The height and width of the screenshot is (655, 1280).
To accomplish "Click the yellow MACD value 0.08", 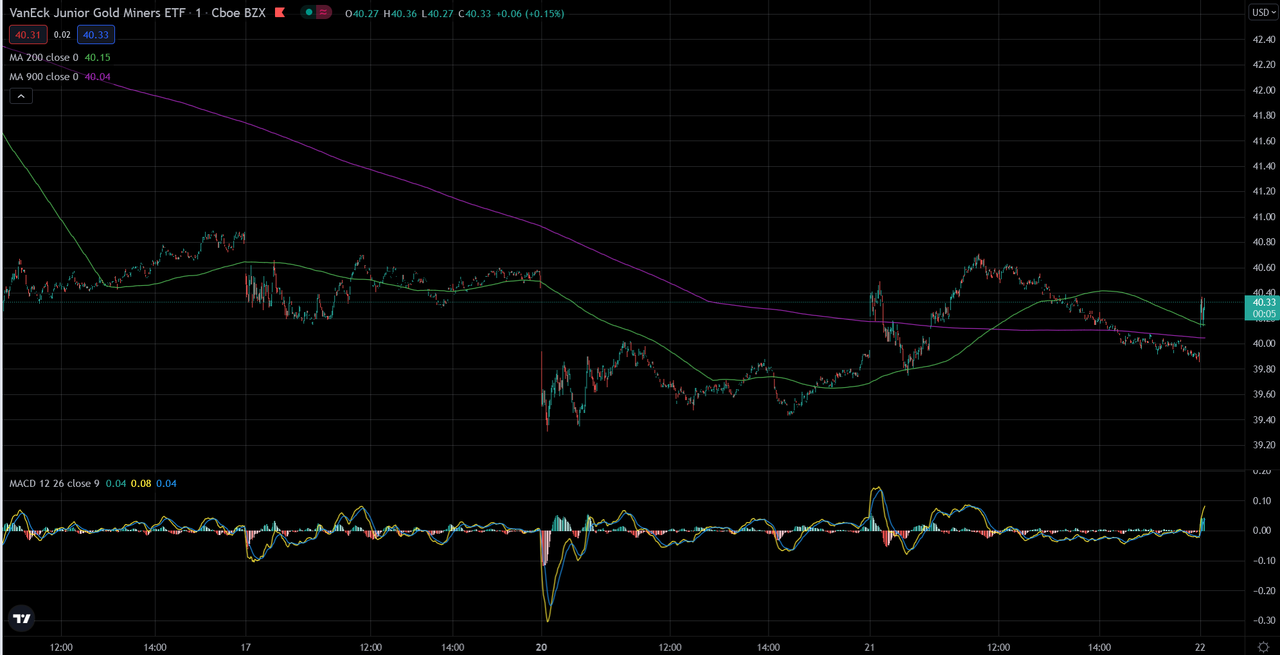I will (142, 483).
